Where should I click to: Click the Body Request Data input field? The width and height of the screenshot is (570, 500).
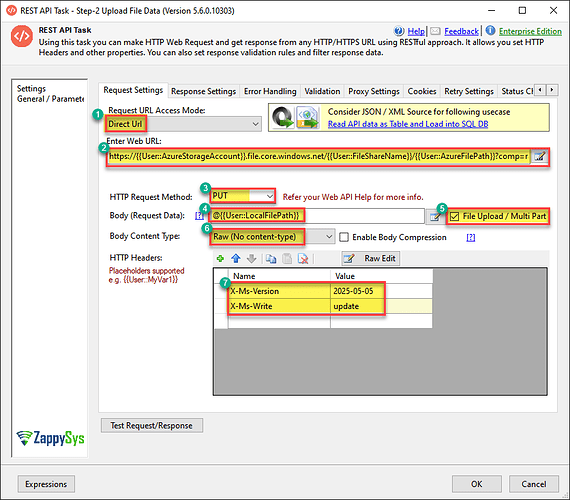(317, 216)
